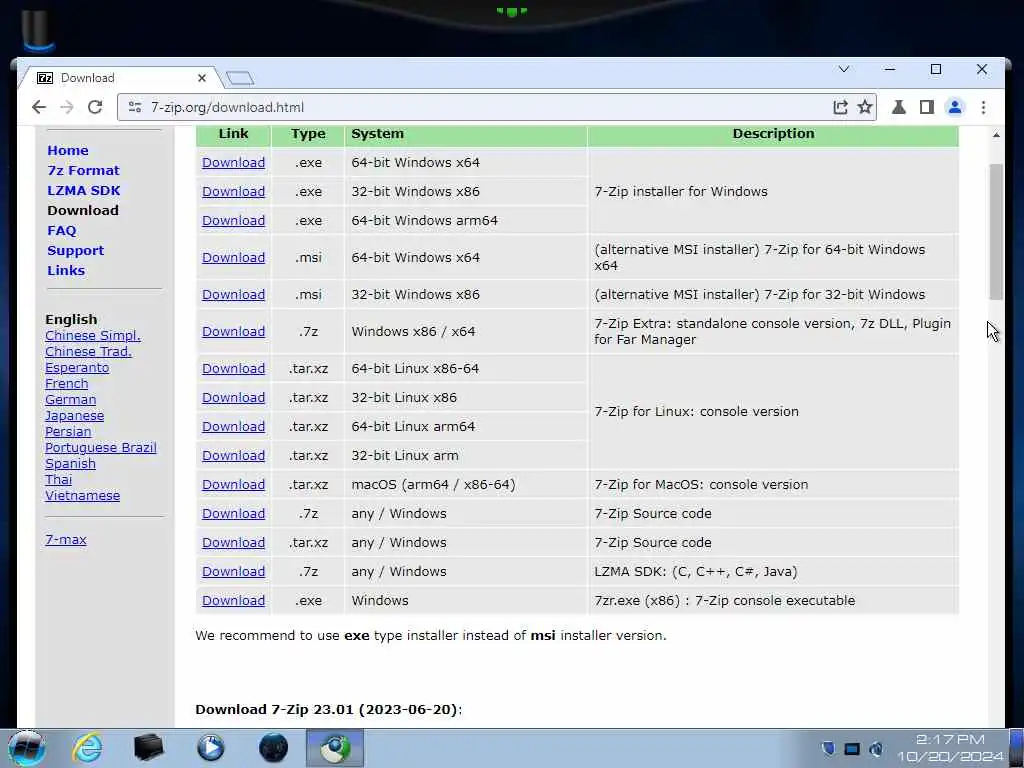Image resolution: width=1024 pixels, height=768 pixels.
Task: Open a new tab with the tab button
Action: coord(240,78)
